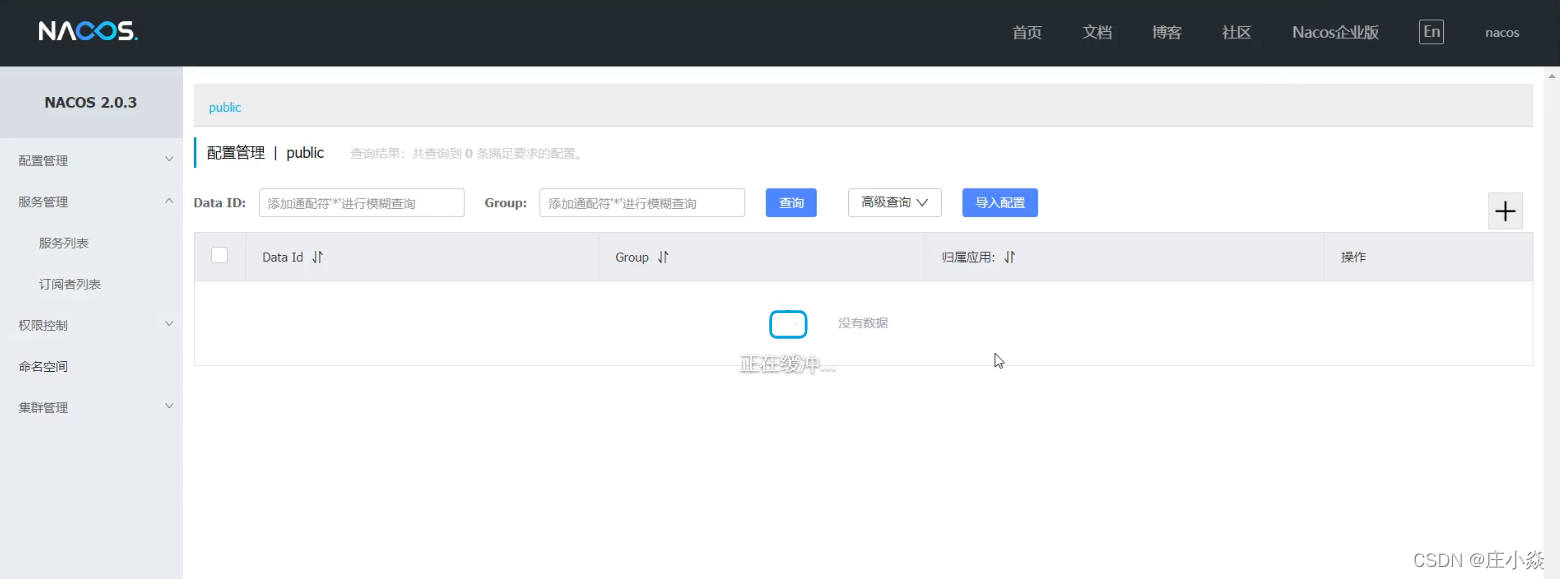Open the nacos user menu

pos(1502,32)
